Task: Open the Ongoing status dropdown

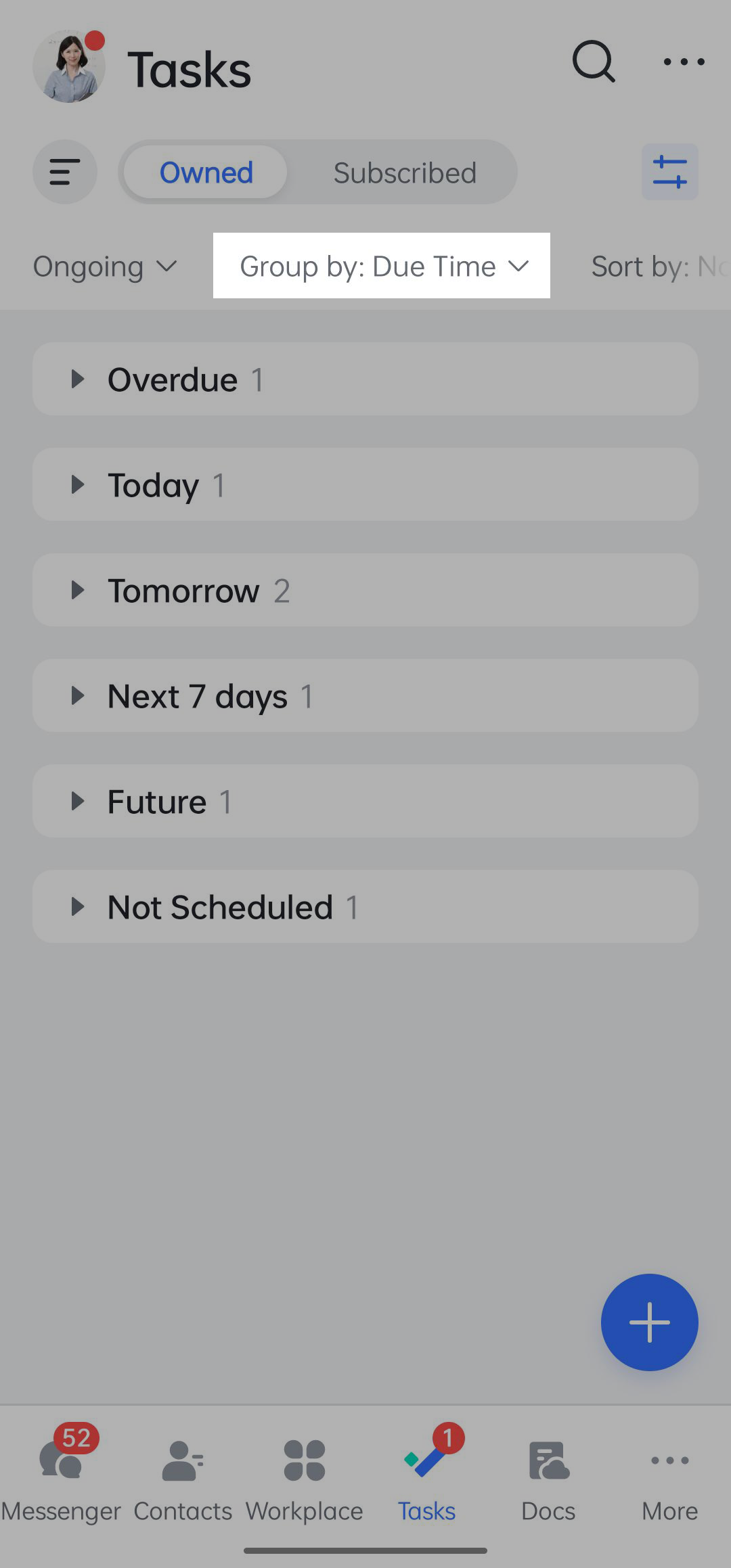Action: pyautogui.click(x=105, y=267)
